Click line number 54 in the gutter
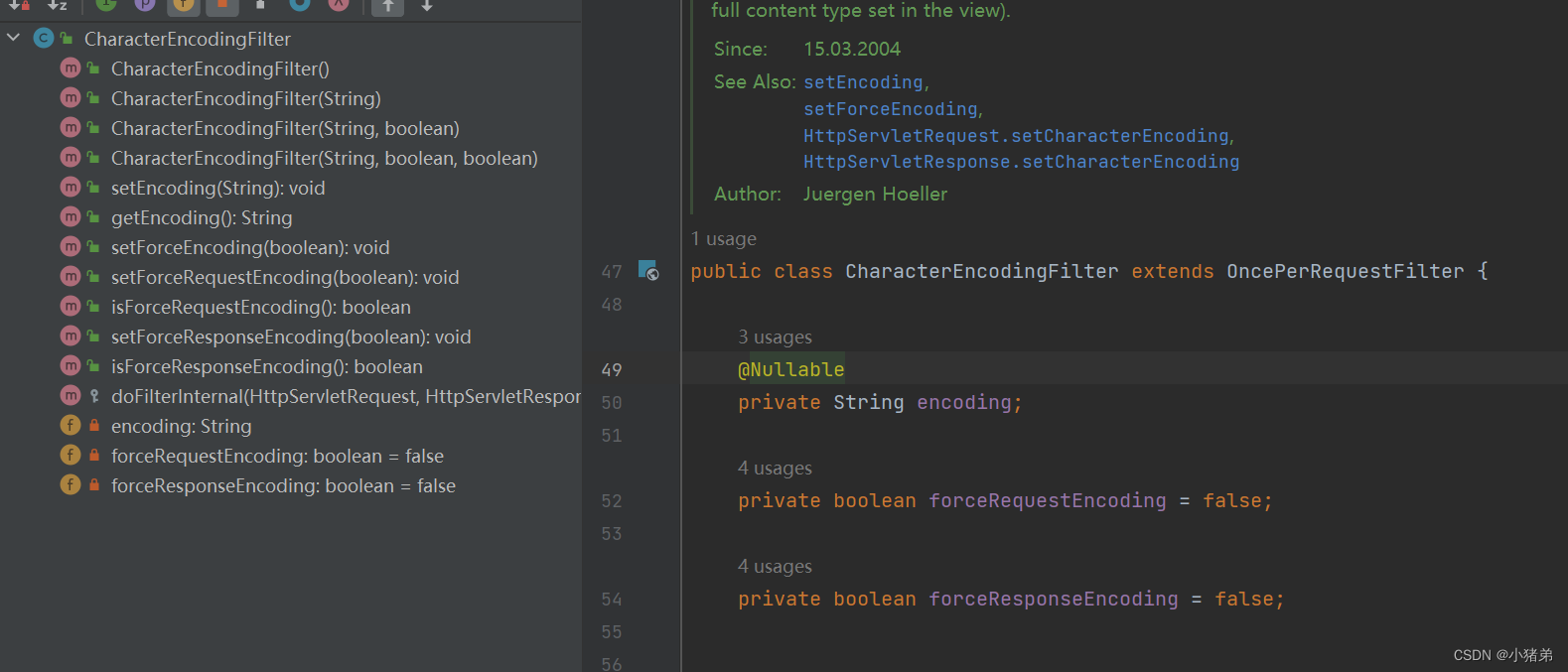Viewport: 1568px width, 672px height. coord(612,600)
